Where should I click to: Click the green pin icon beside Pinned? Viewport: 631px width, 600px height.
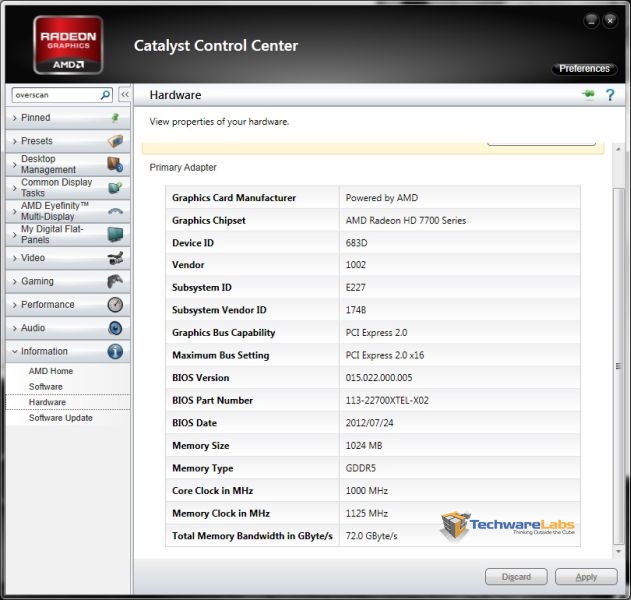tap(115, 118)
